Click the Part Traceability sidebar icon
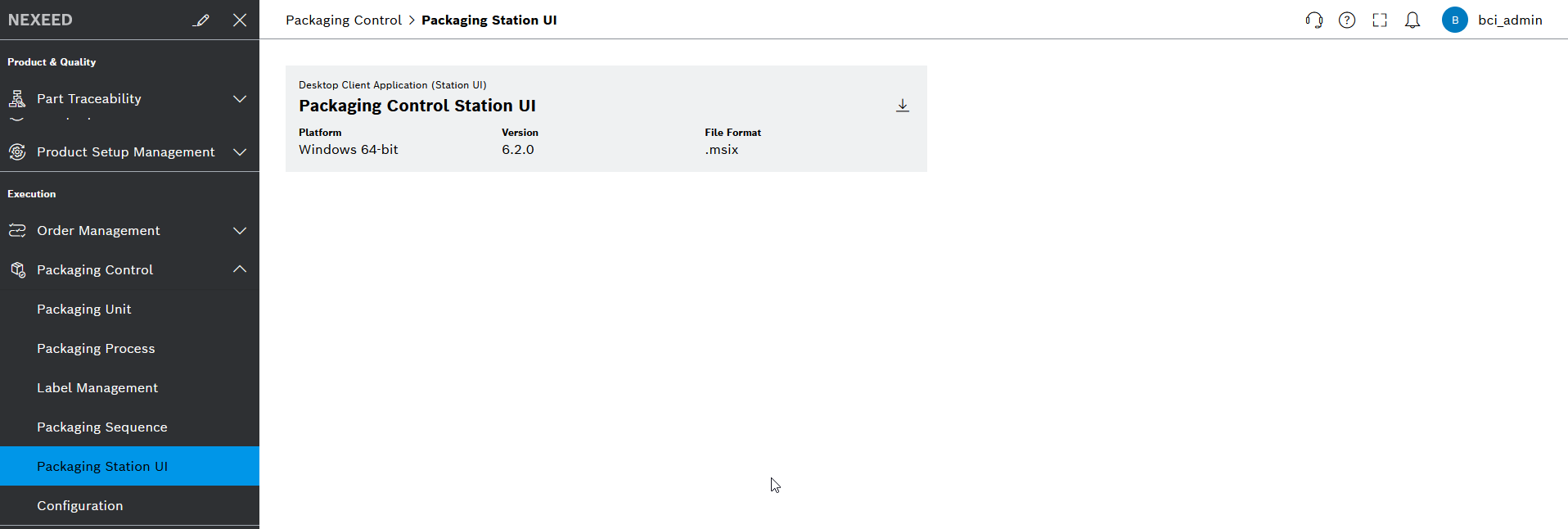1568x529 pixels. 17,98
